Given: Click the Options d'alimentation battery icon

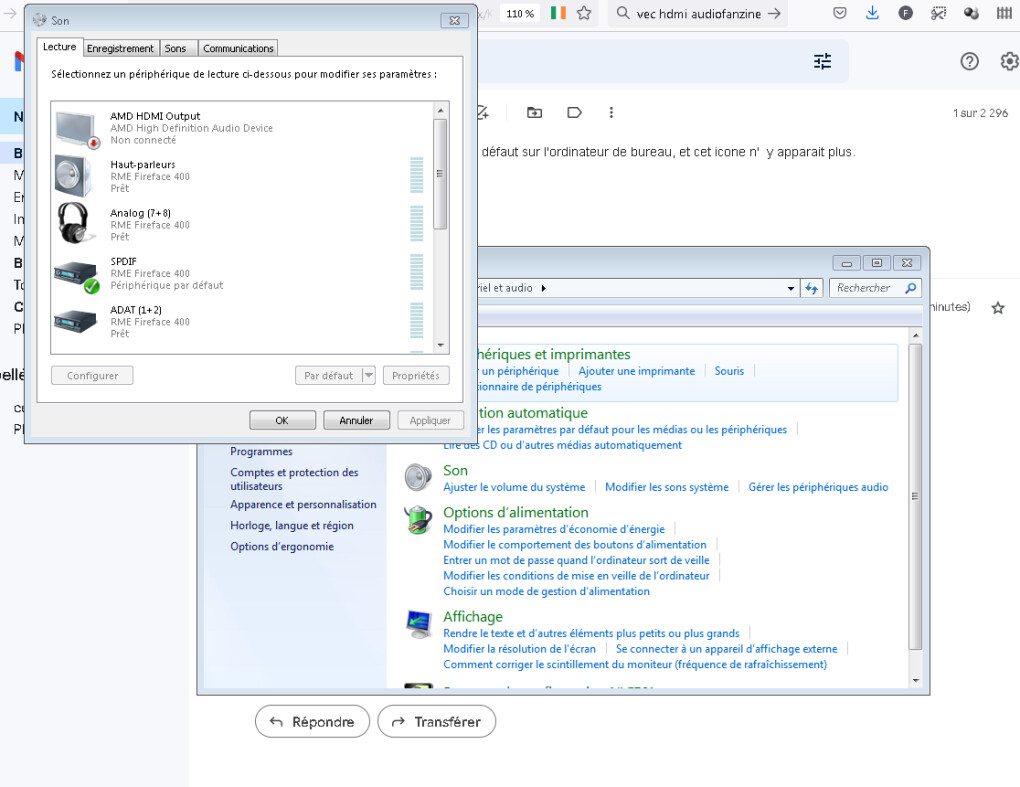Looking at the screenshot, I should tap(418, 520).
